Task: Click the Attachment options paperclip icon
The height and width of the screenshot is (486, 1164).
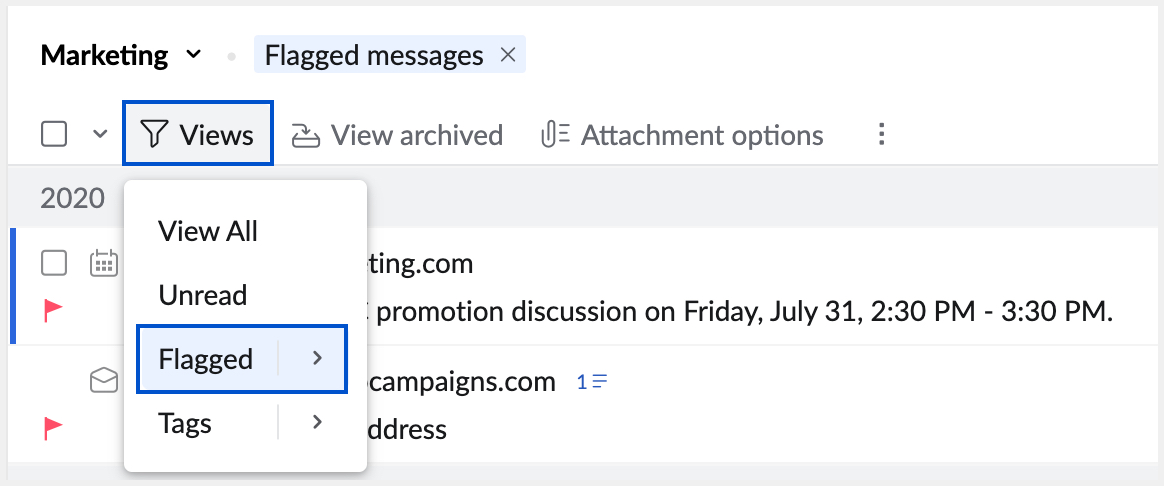Action: 555,134
